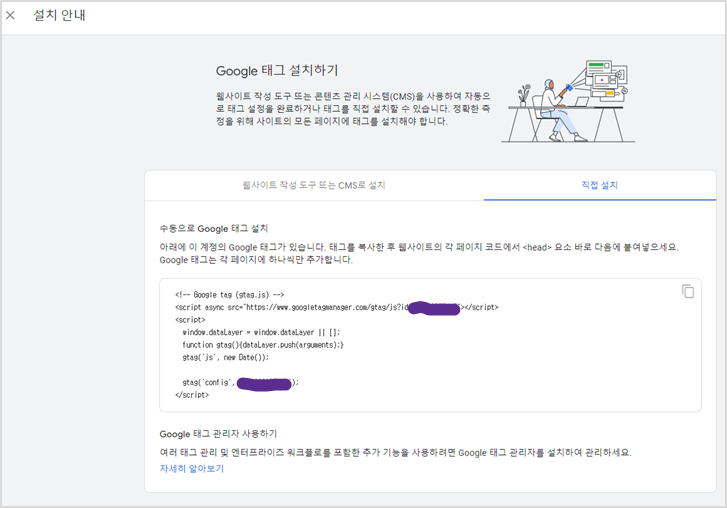The width and height of the screenshot is (727, 508).
Task: Open the 자세히 알아보기 link
Action: click(191, 469)
